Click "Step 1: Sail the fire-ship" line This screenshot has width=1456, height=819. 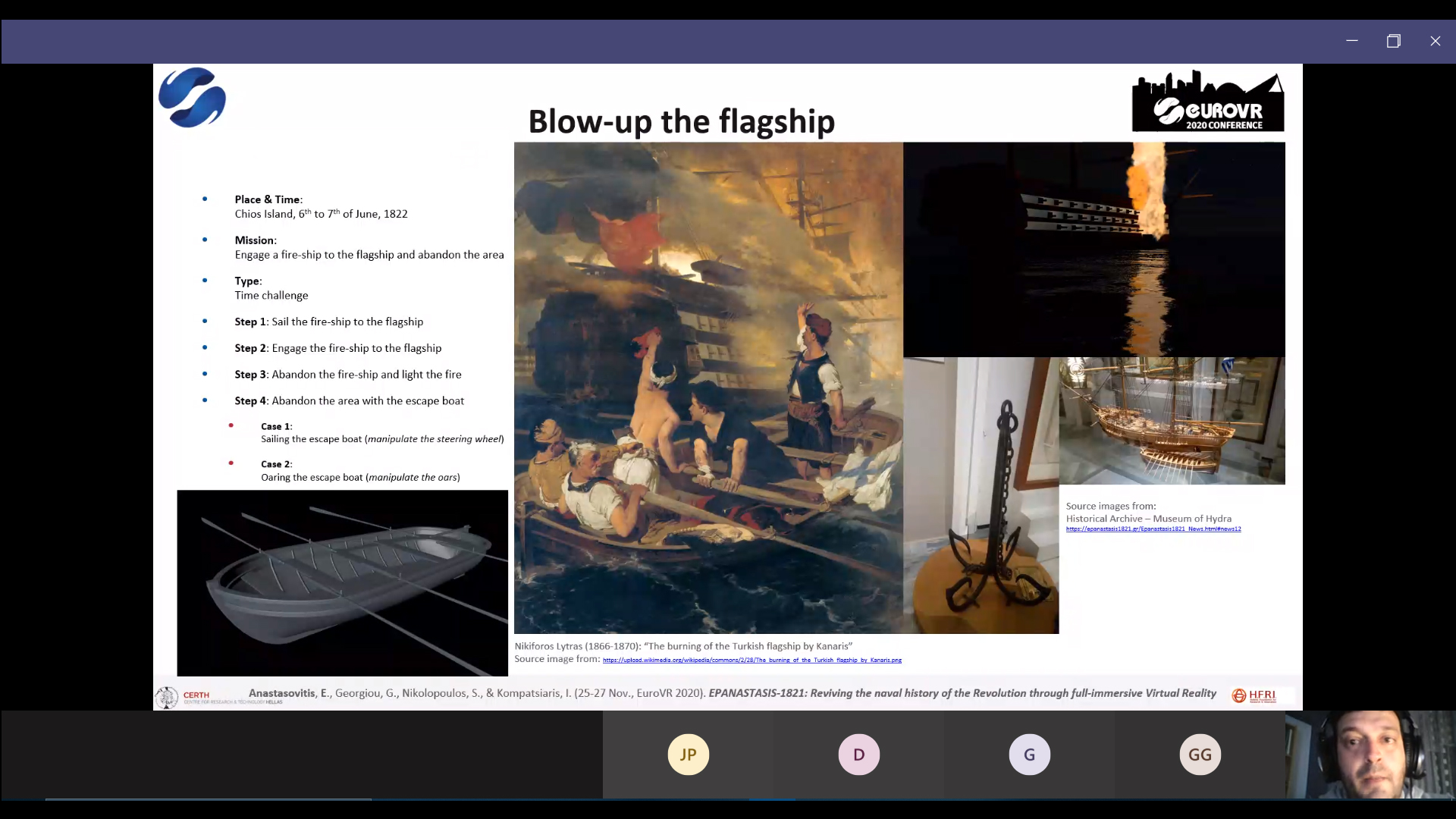pos(329,322)
